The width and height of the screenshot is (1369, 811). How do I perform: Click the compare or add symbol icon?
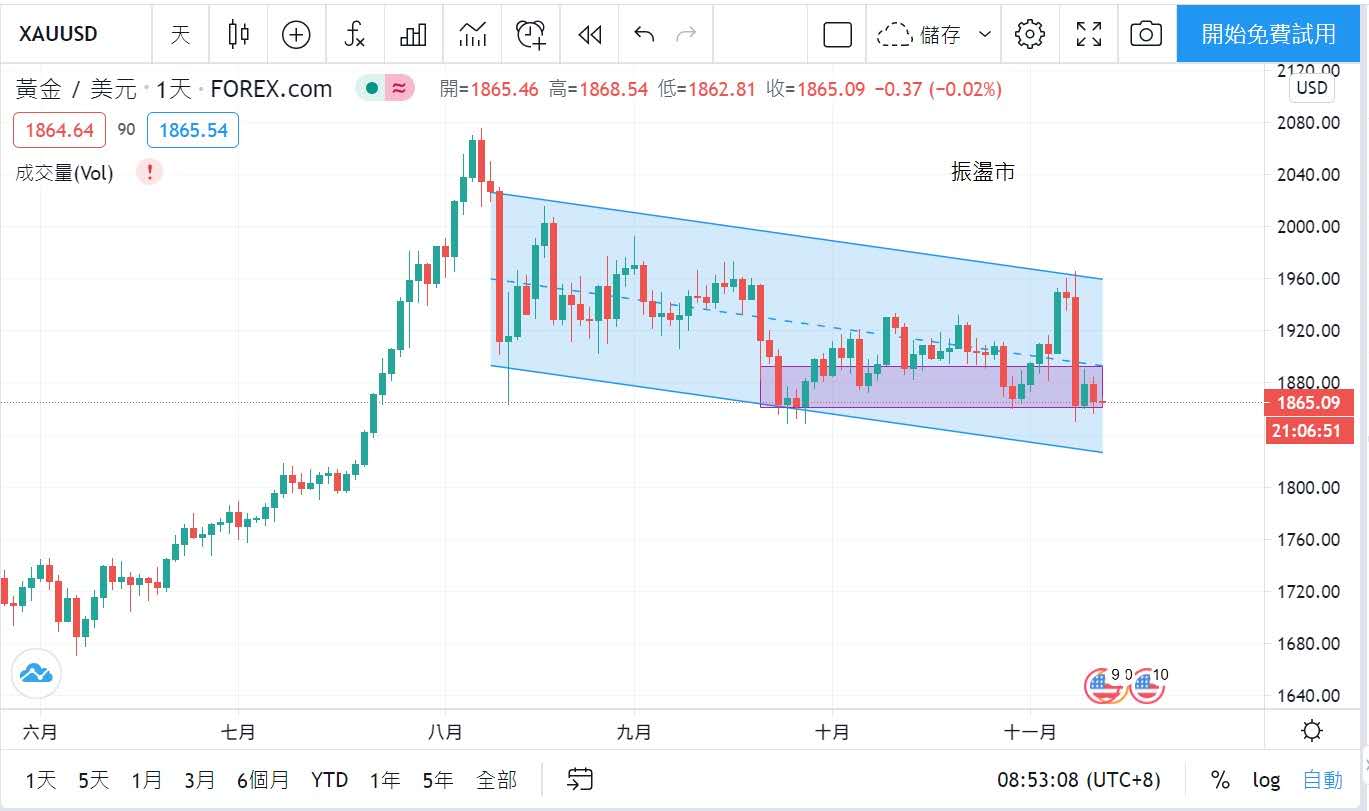click(x=296, y=35)
